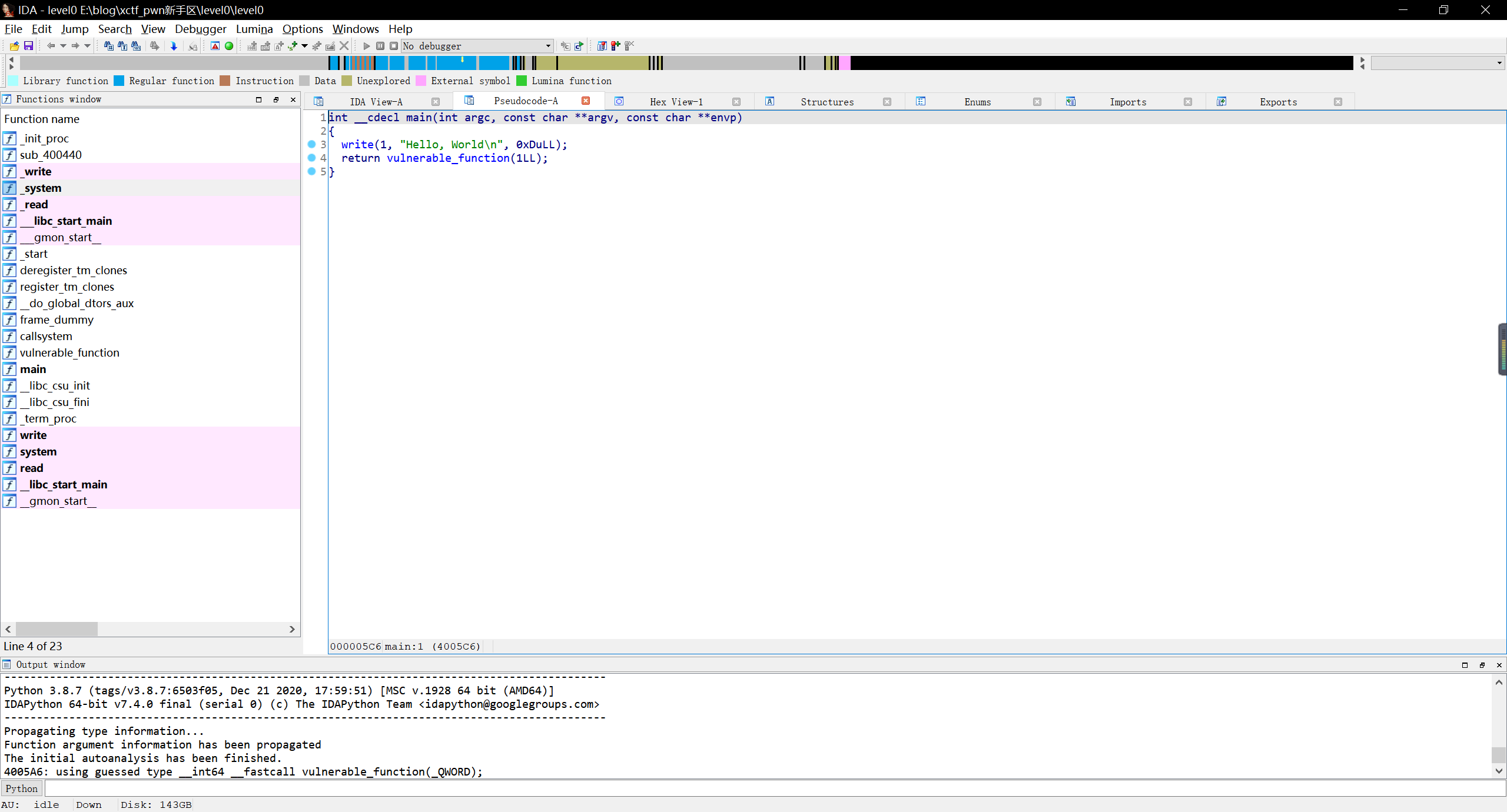Click the Save database floppy icon
Viewport: 1507px width, 812px height.
[28, 46]
